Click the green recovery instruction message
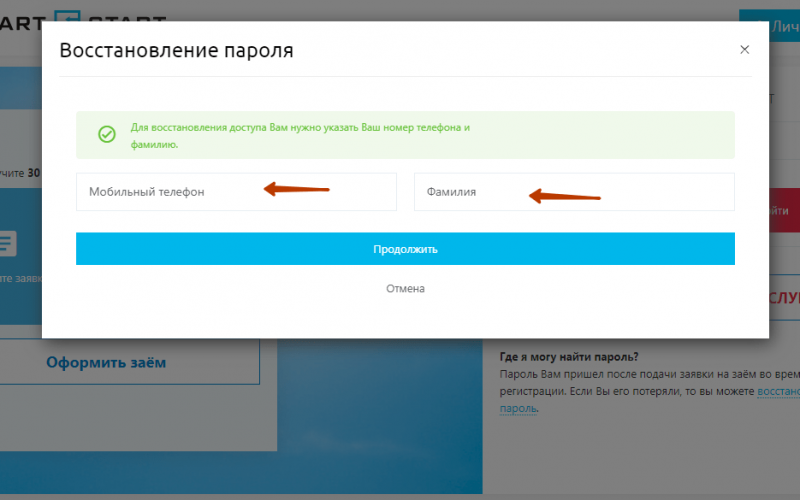 click(x=300, y=136)
